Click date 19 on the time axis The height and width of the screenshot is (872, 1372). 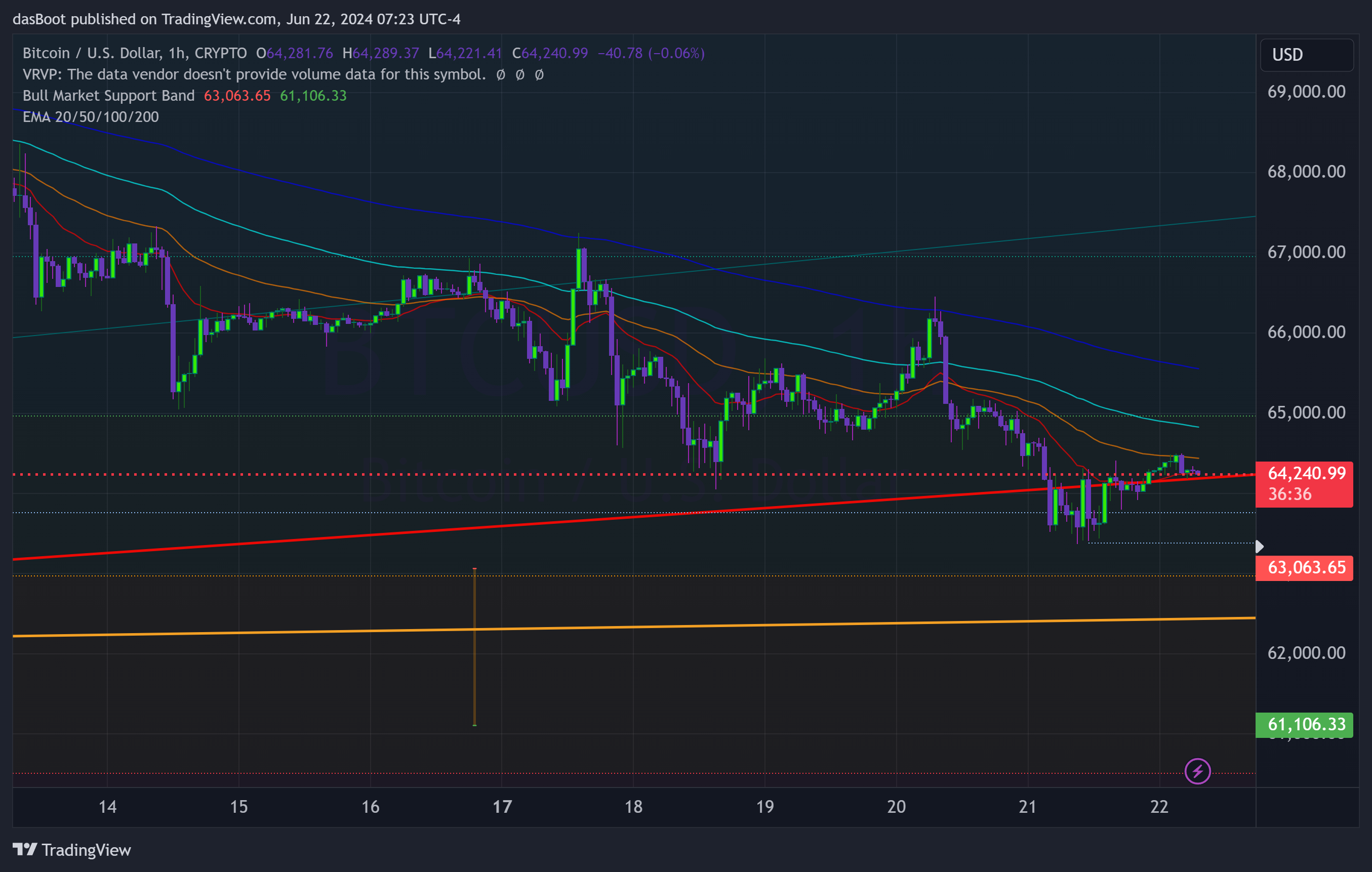click(764, 807)
